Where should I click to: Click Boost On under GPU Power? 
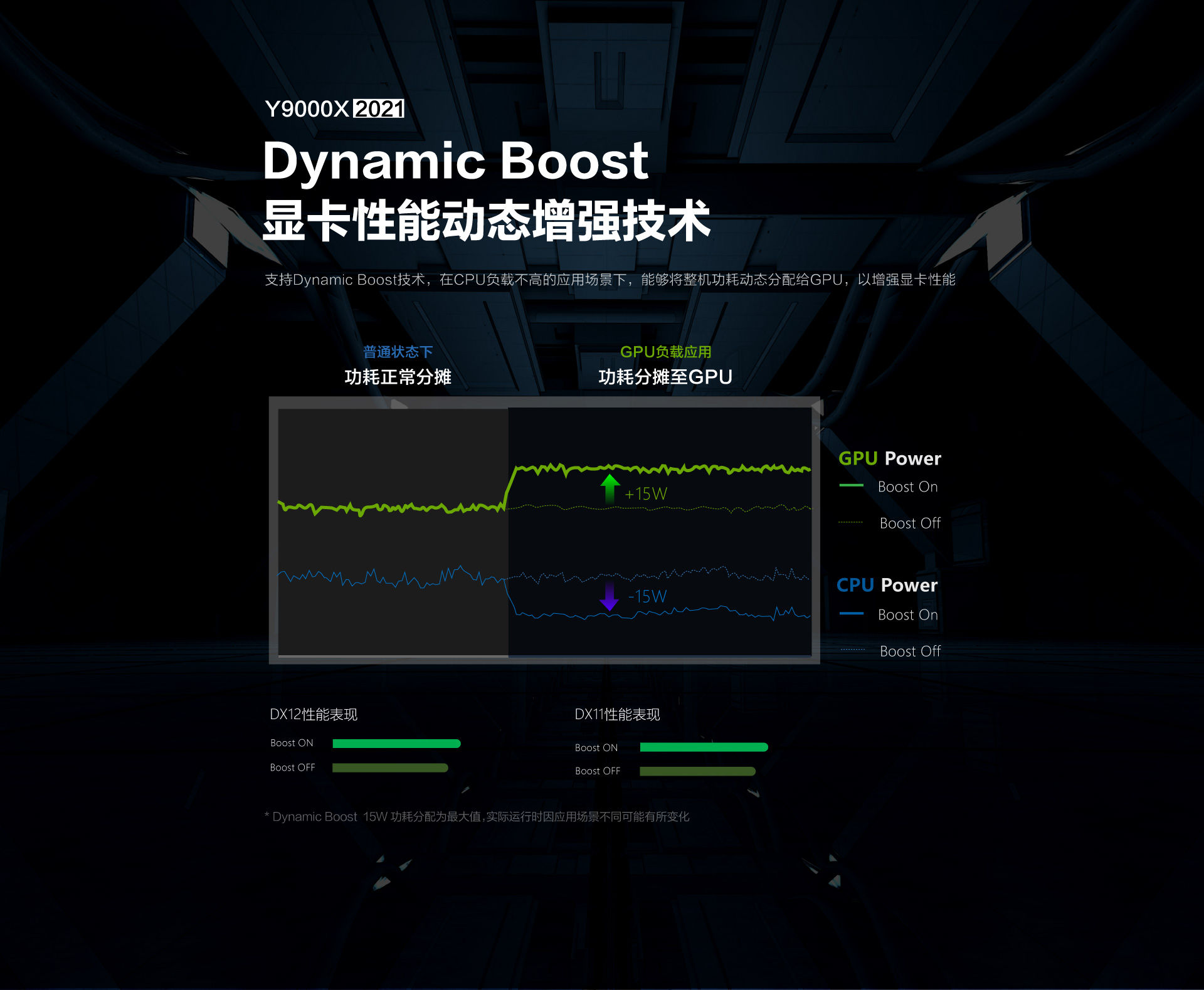pyautogui.click(x=908, y=487)
